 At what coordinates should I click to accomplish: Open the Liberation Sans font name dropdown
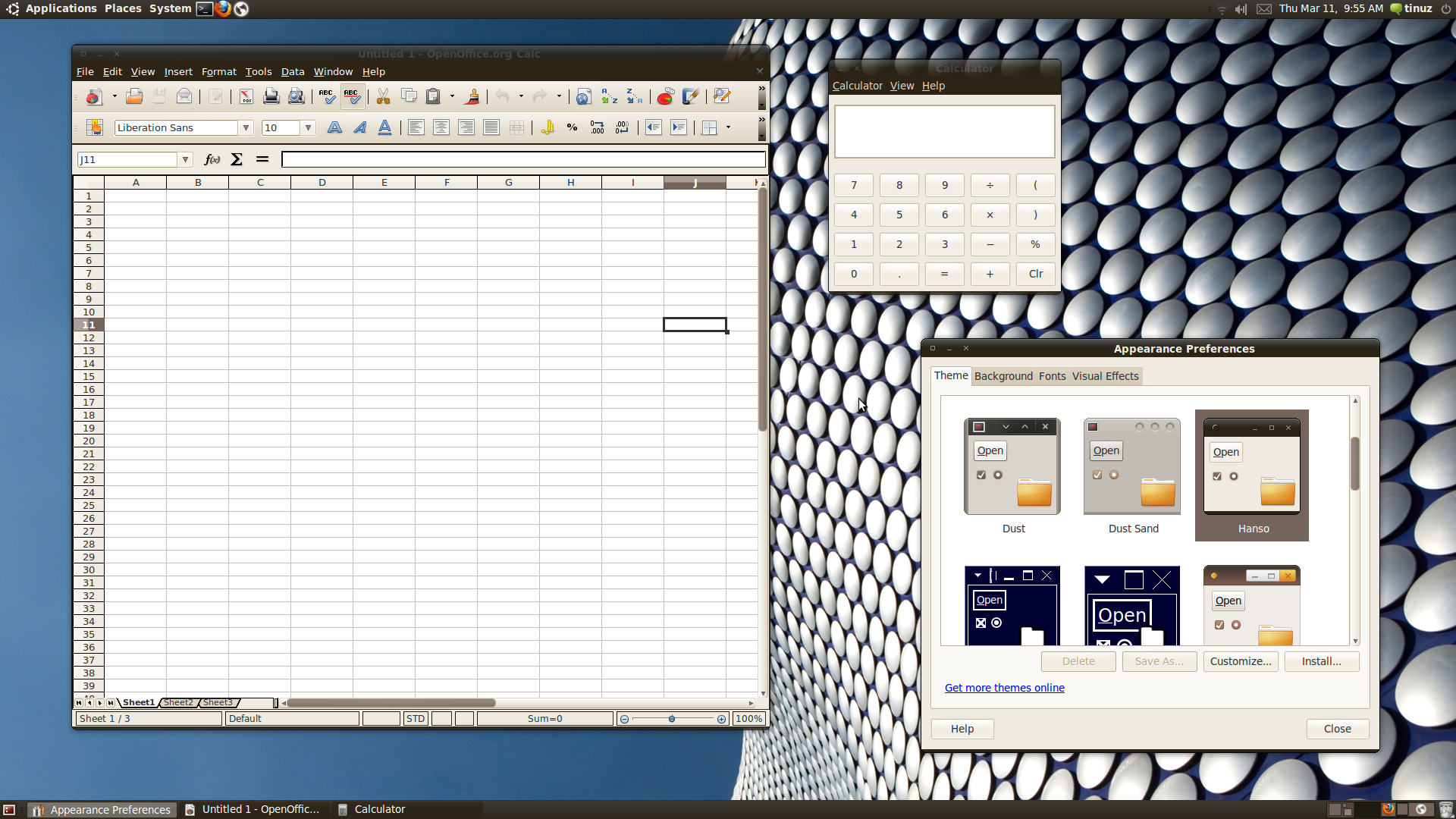click(x=246, y=127)
